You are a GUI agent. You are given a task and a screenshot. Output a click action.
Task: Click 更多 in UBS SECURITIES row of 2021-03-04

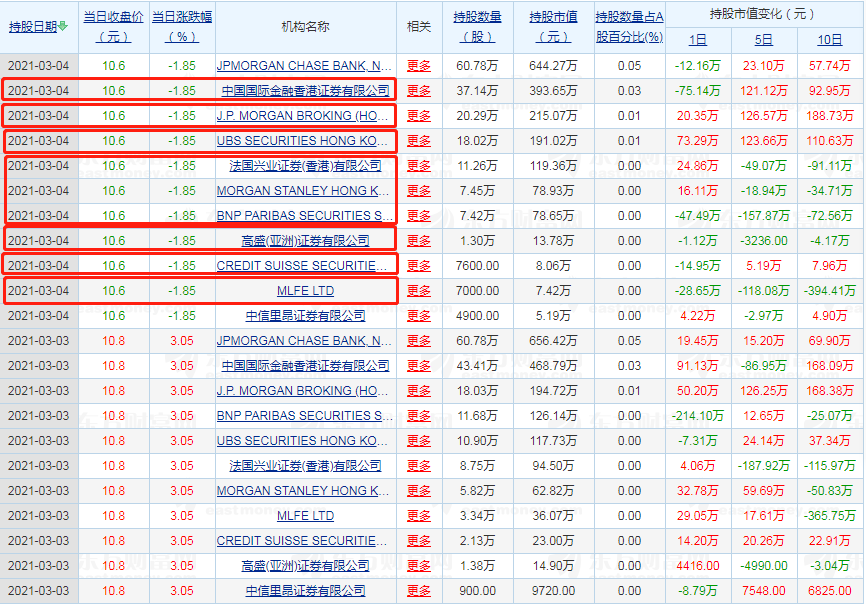(419, 141)
